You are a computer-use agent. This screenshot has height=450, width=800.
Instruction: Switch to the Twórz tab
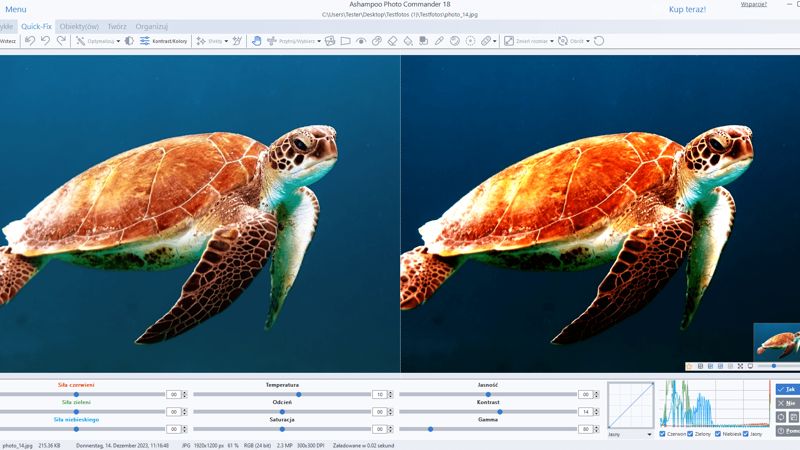(x=117, y=27)
